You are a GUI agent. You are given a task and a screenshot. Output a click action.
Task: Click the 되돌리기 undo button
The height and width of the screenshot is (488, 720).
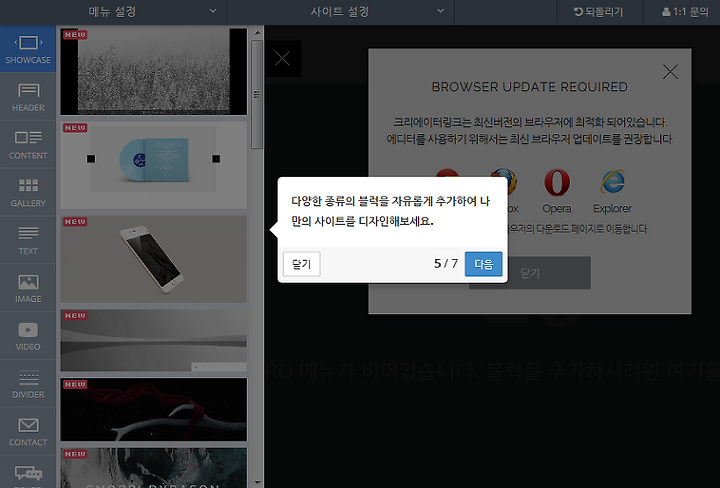[599, 12]
